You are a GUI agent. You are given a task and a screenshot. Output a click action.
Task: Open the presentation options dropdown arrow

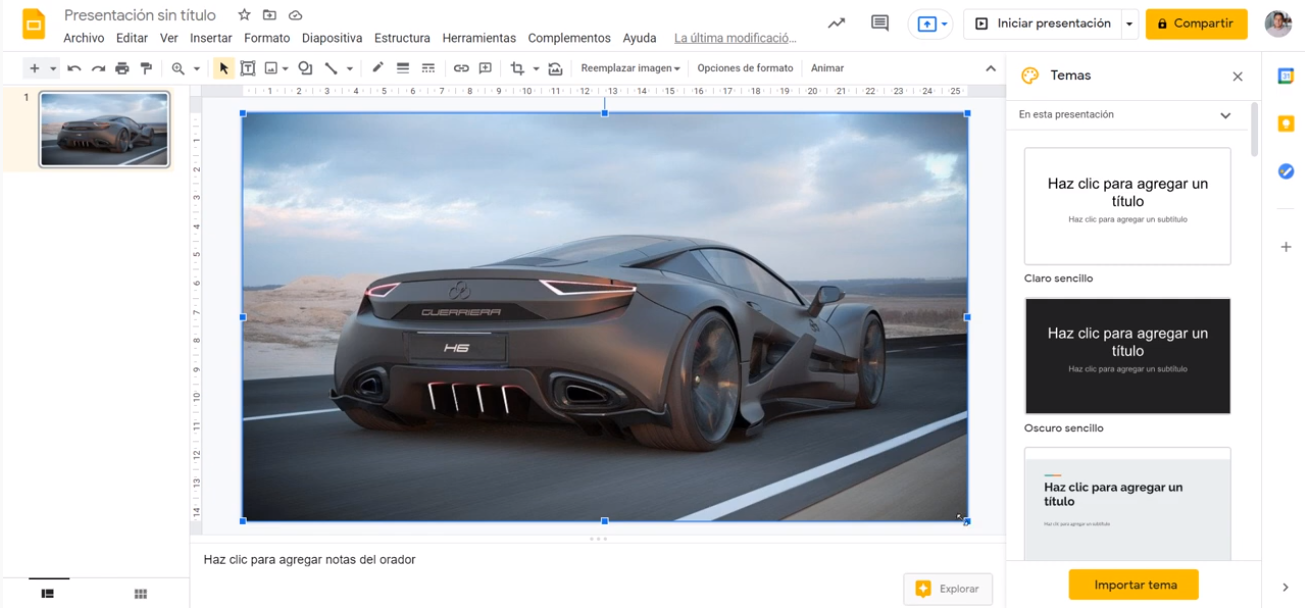[1130, 24]
